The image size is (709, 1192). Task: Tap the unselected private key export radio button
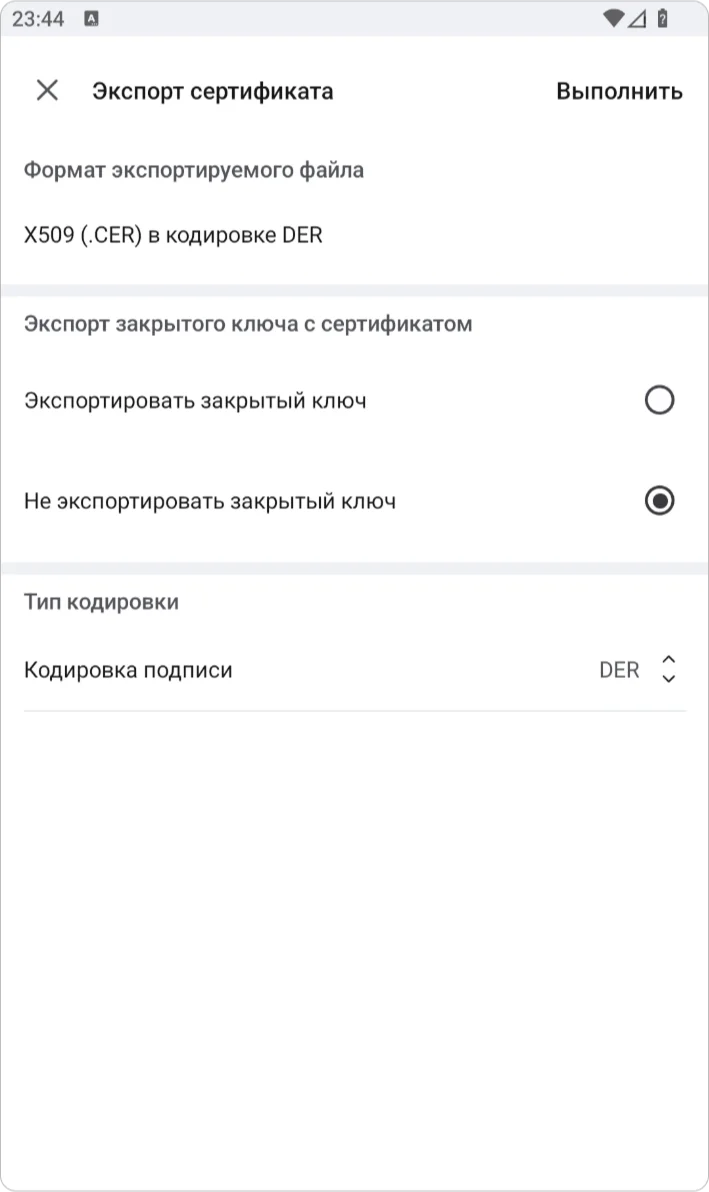pos(658,400)
